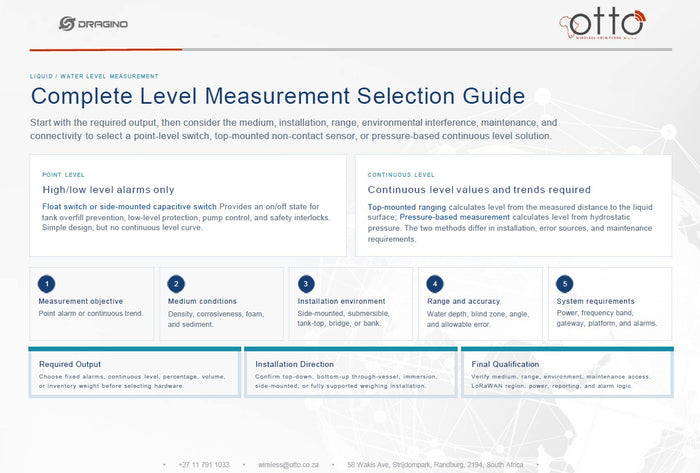The image size is (700, 473).
Task: Click the Pressure-based measurement text
Action: click(x=454, y=217)
